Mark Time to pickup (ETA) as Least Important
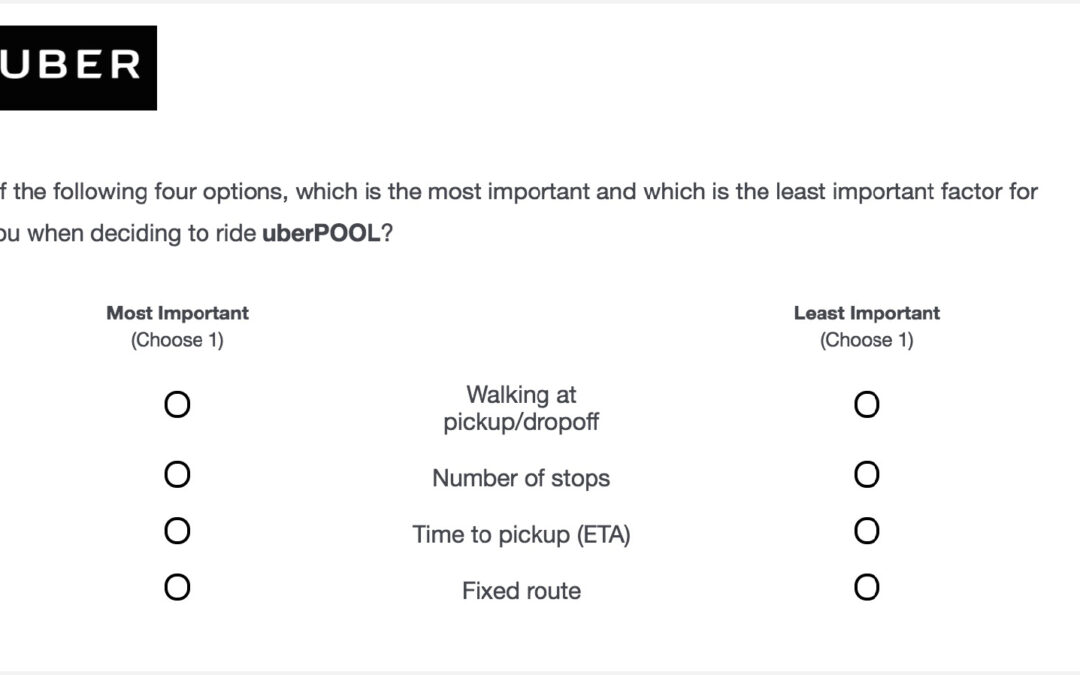1080x675 pixels. 866,531
